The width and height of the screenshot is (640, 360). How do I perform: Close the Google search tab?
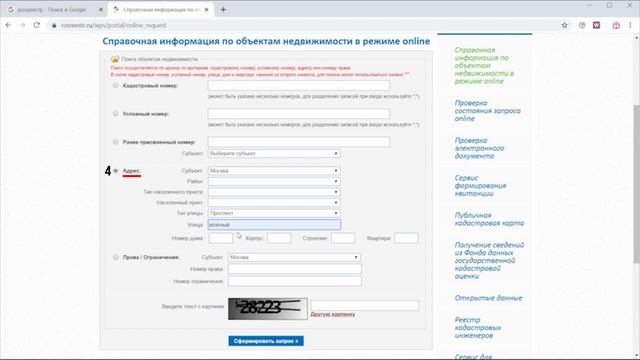(x=101, y=9)
